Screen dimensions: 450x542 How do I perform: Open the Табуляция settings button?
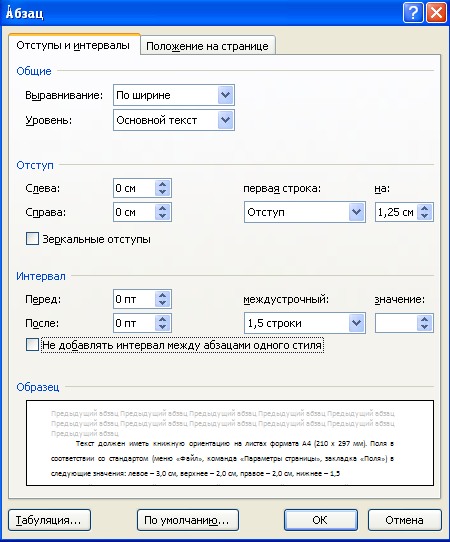49,520
